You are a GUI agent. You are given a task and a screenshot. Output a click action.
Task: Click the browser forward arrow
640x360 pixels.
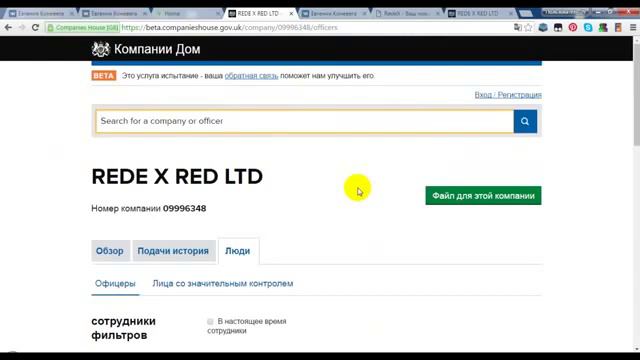tap(22, 27)
